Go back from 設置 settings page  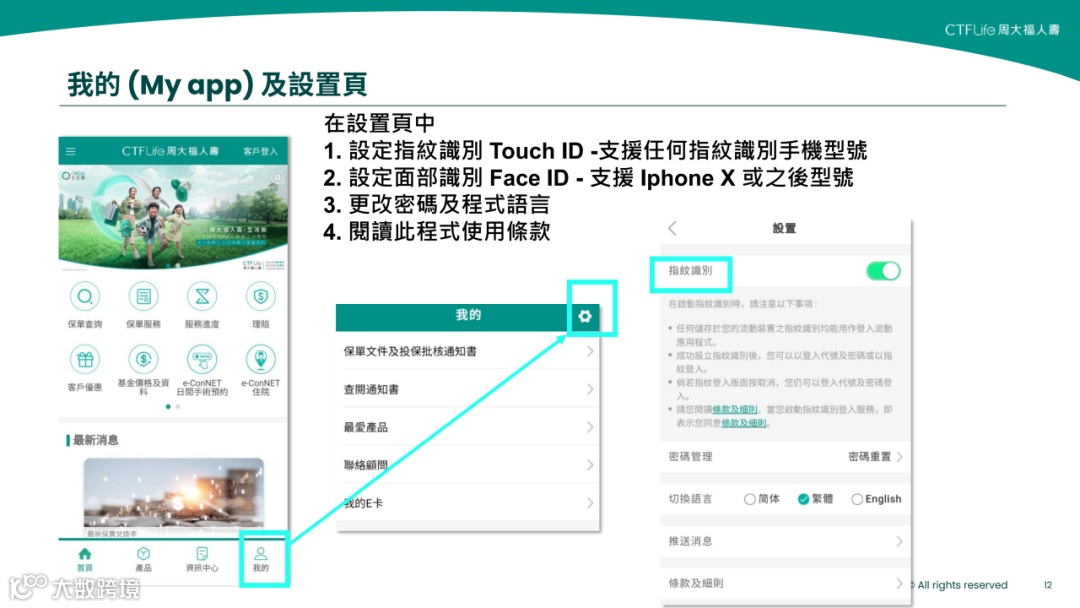673,228
